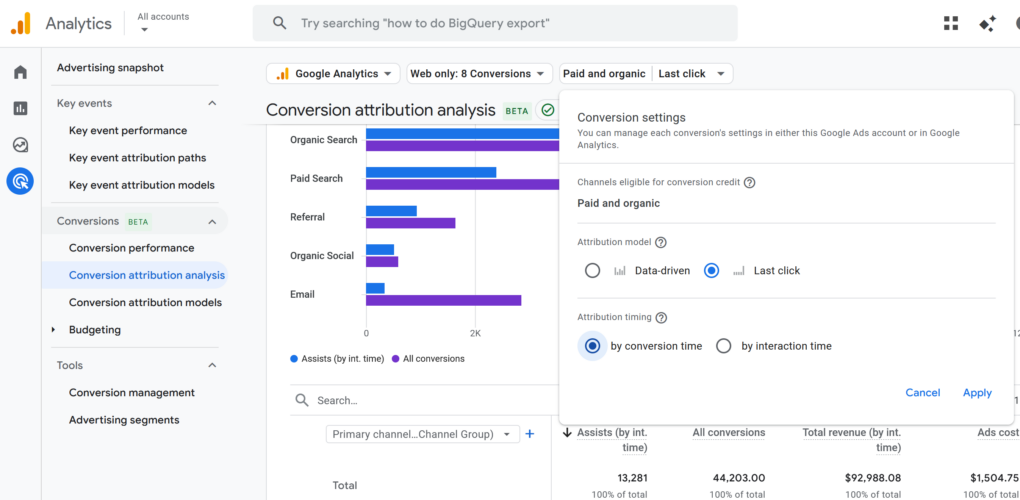The image size is (1020, 500).
Task: Open the Reports bar chart icon
Action: (20, 108)
